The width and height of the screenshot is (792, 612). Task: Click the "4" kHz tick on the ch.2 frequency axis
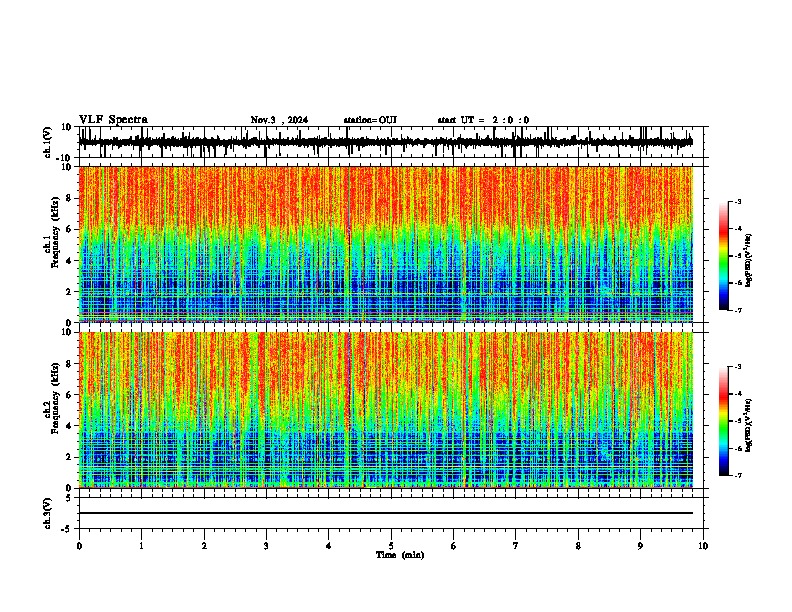tap(69, 426)
